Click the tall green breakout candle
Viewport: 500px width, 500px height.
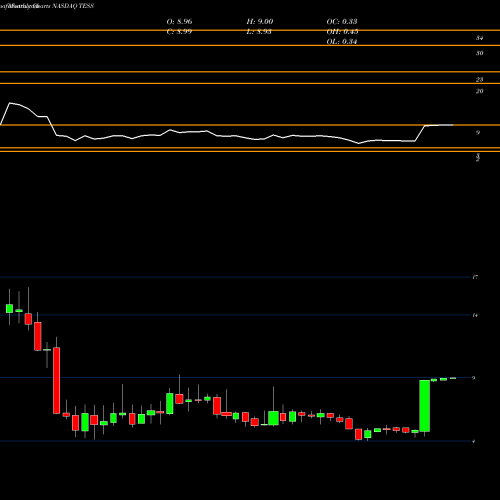coord(424,406)
